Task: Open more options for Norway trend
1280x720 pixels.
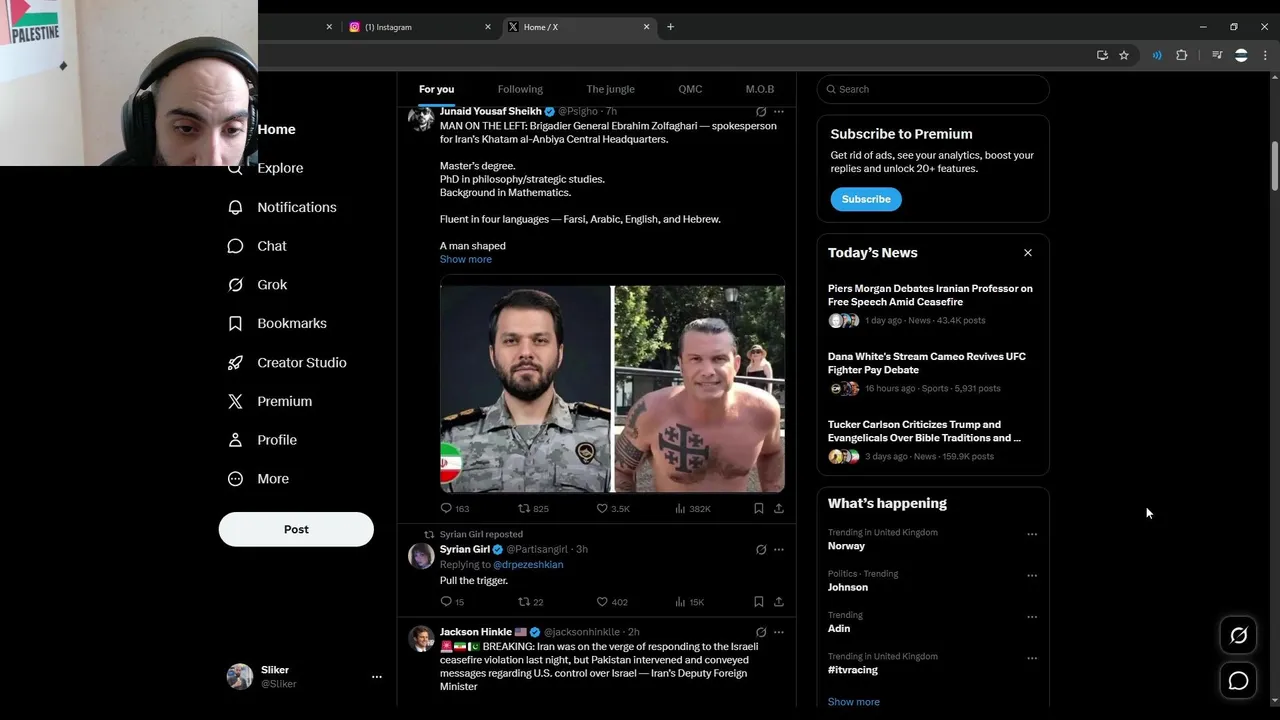Action: tap(1032, 534)
